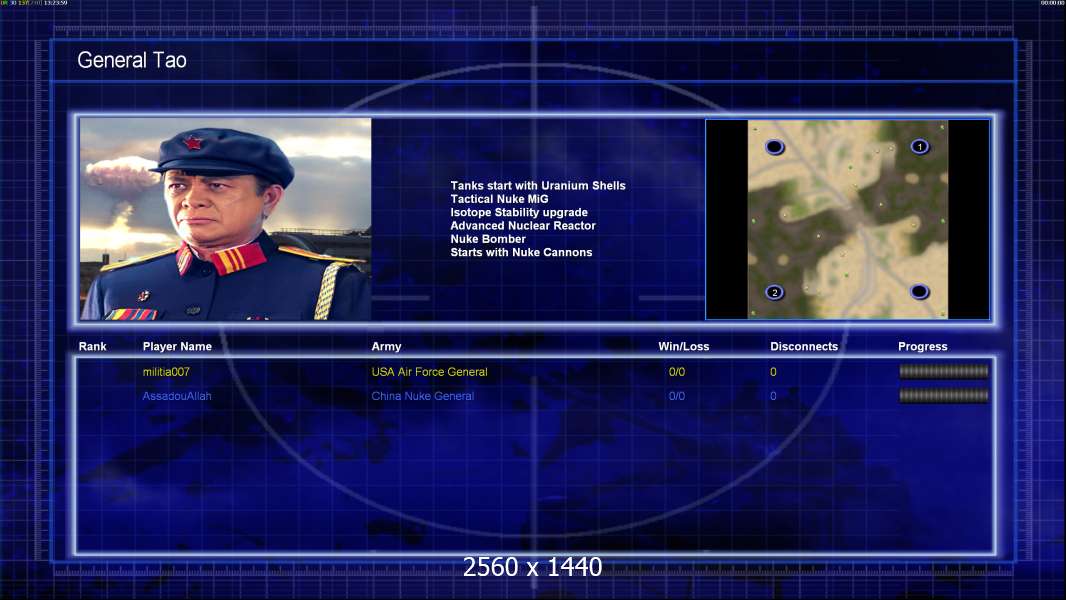This screenshot has height=600, width=1066.
Task: Click the desert map preview thumbnail
Action: (848, 219)
